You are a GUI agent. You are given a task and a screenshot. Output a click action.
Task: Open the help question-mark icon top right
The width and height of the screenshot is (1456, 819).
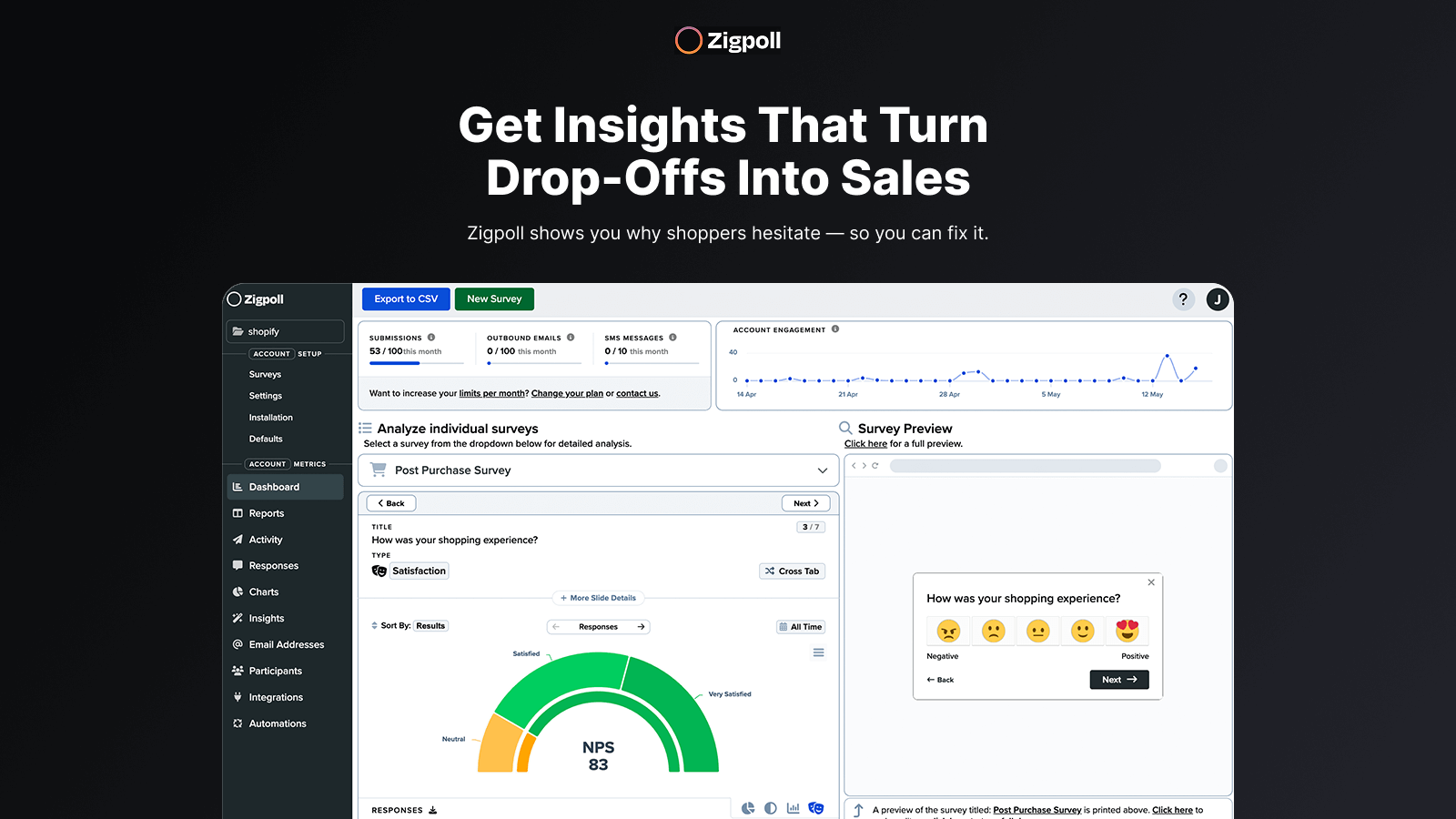tap(1183, 299)
